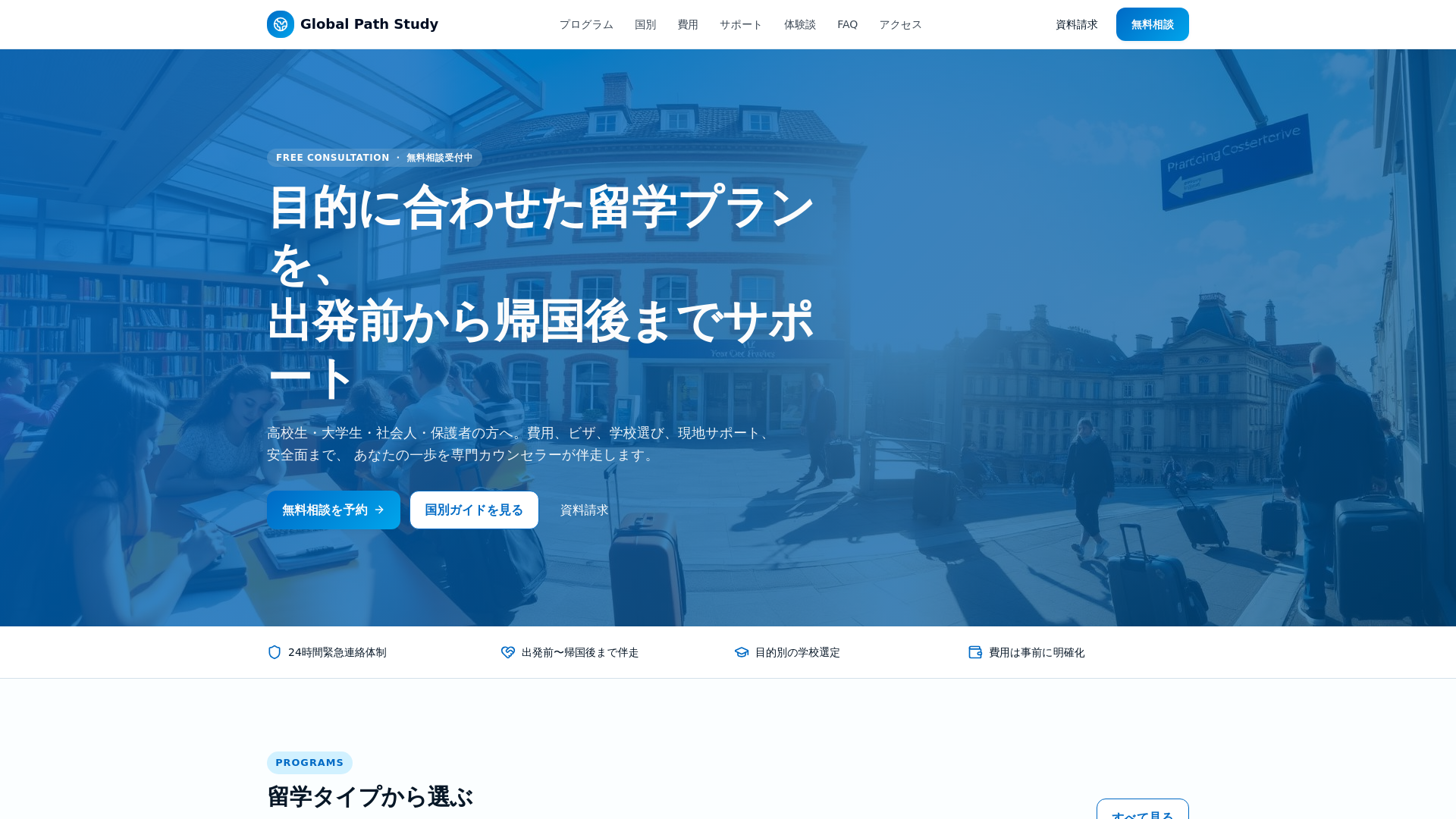Select the 費用 navigation item

point(688,24)
